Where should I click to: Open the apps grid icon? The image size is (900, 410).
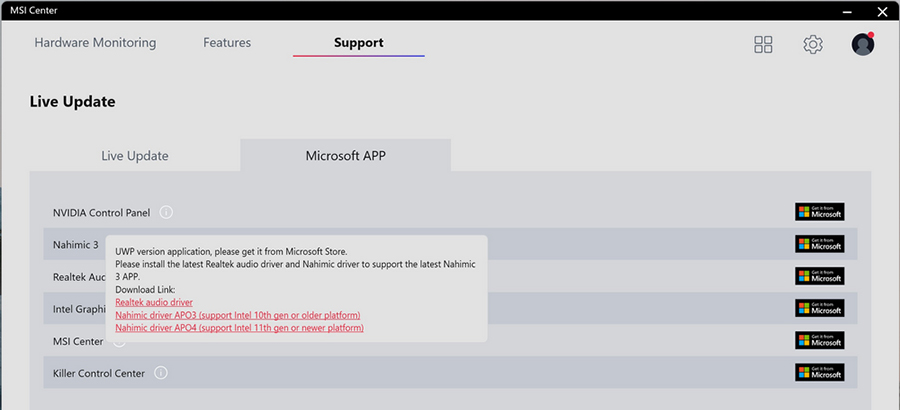tap(763, 44)
